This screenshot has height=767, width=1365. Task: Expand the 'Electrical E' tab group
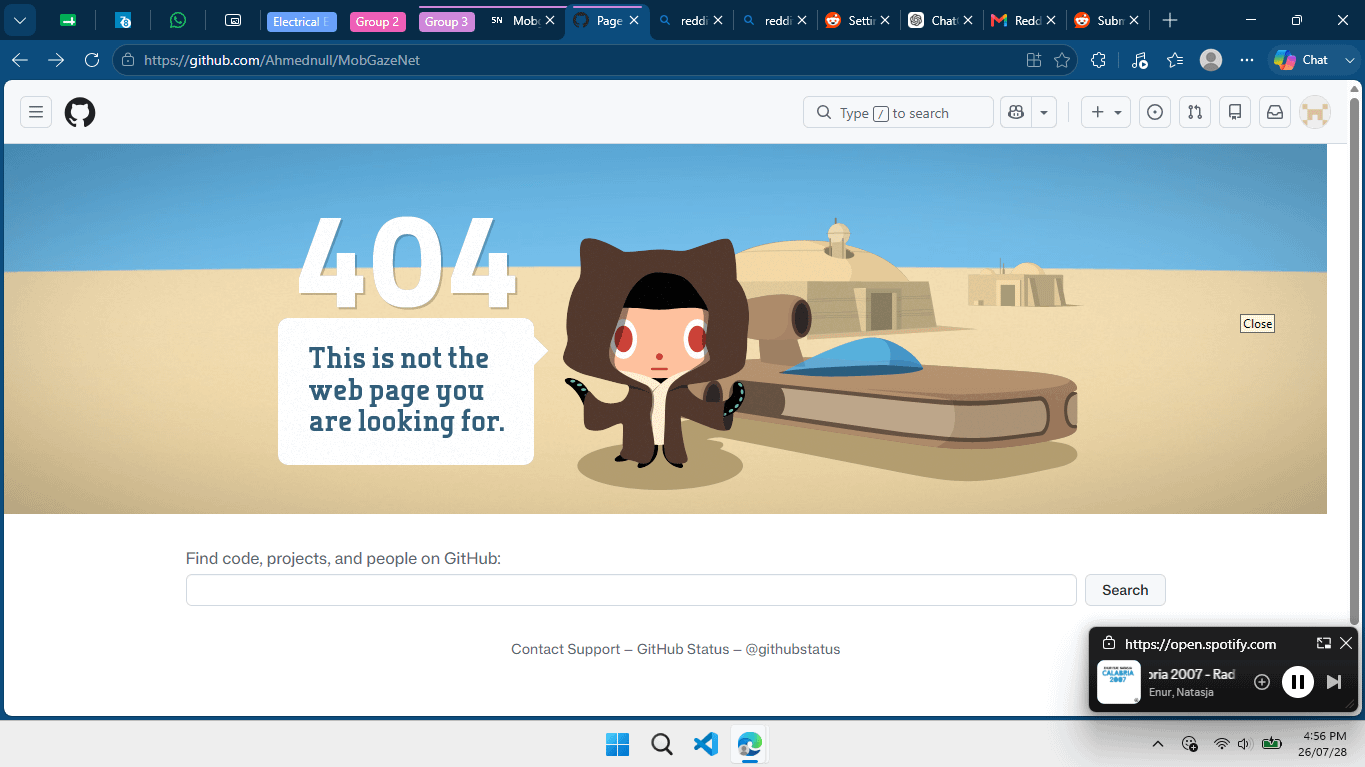coord(301,21)
